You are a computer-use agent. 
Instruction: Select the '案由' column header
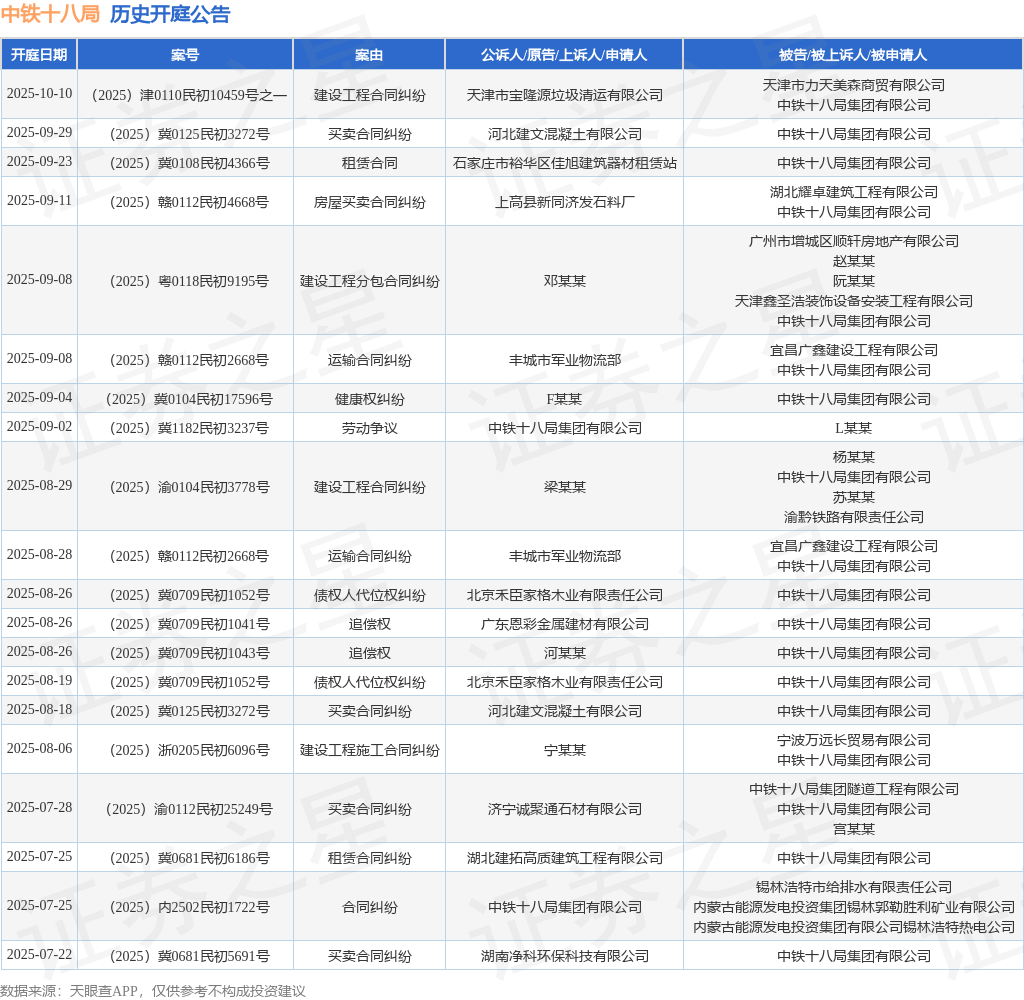tap(369, 55)
